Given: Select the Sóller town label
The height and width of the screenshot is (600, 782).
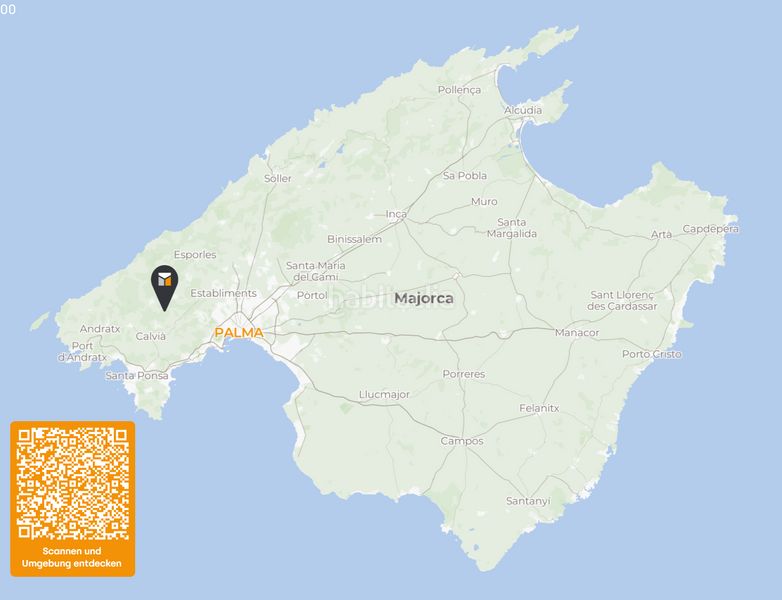Looking at the screenshot, I should [x=278, y=178].
